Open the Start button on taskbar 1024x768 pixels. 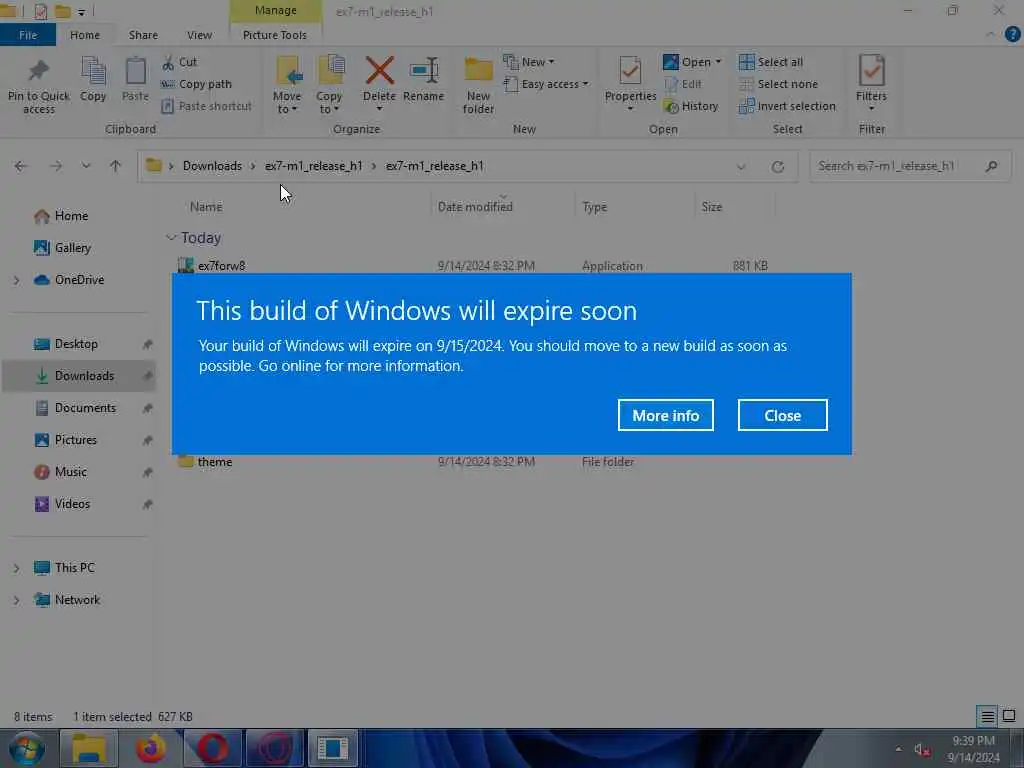click(x=27, y=748)
